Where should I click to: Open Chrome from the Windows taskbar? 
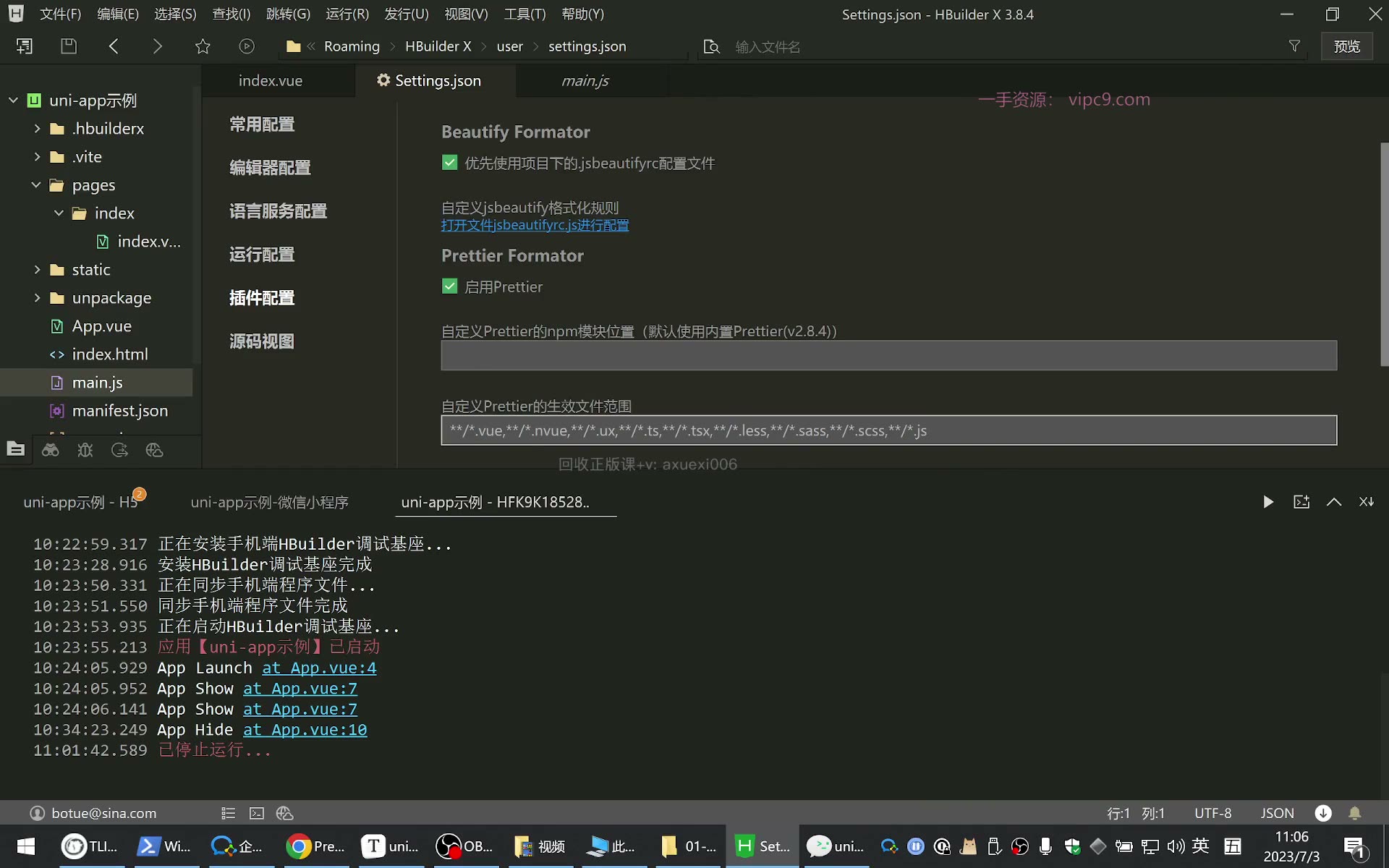tap(315, 846)
